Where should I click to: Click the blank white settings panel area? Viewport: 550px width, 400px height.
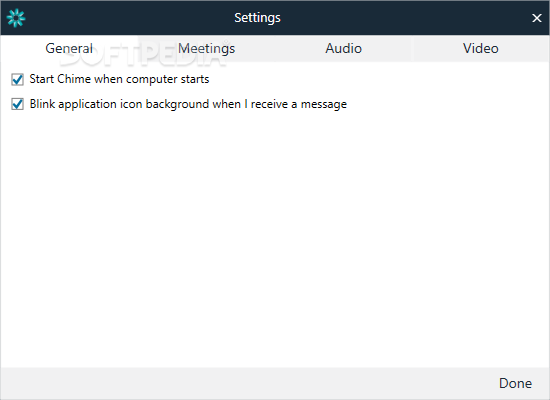[275, 239]
